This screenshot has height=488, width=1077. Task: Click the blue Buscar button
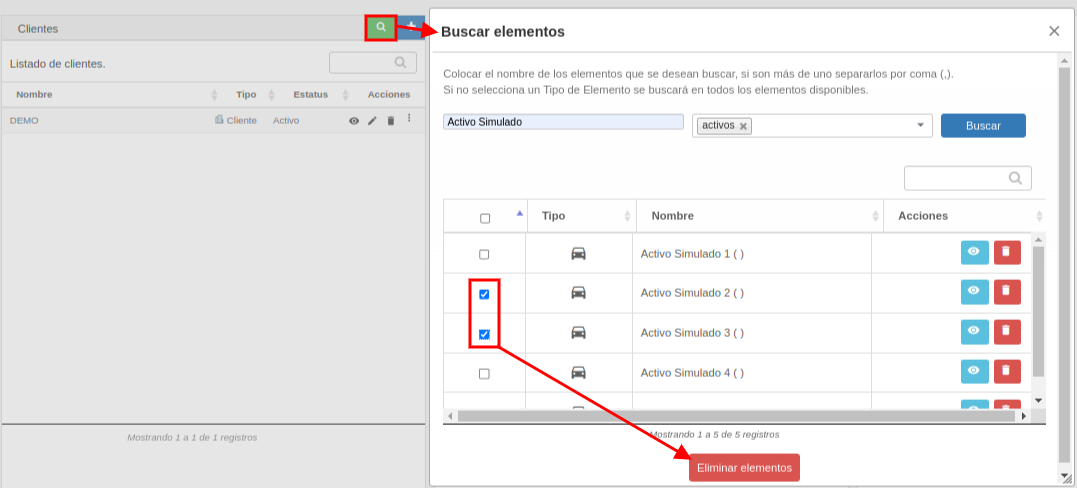(x=983, y=126)
